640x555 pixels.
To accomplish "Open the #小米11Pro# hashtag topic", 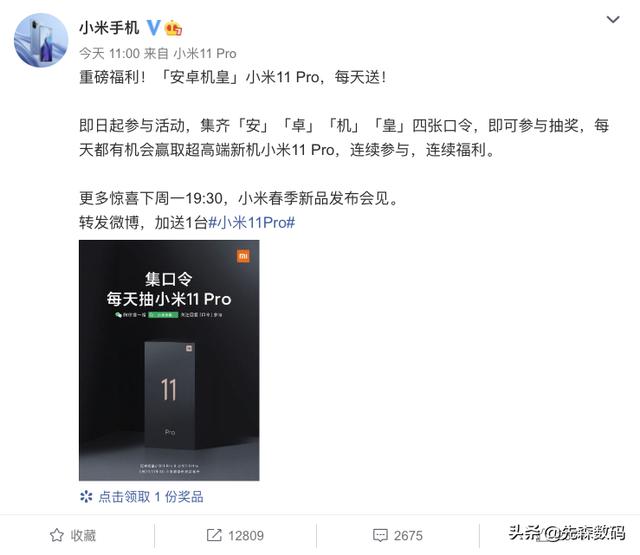I will tap(252, 222).
